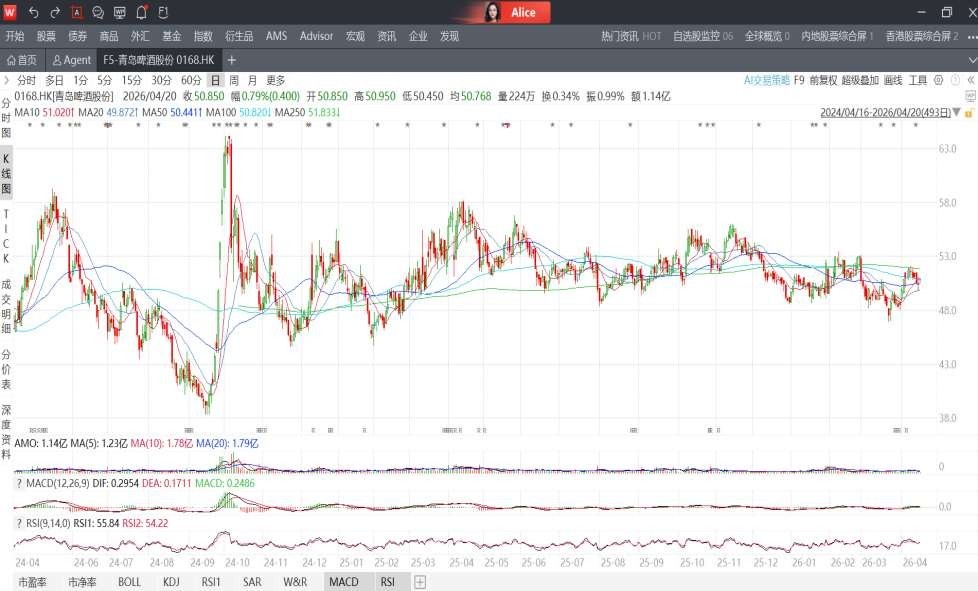This screenshot has height=591, width=978.
Task: Open the 更多 period options dropdown
Action: (x=275, y=80)
